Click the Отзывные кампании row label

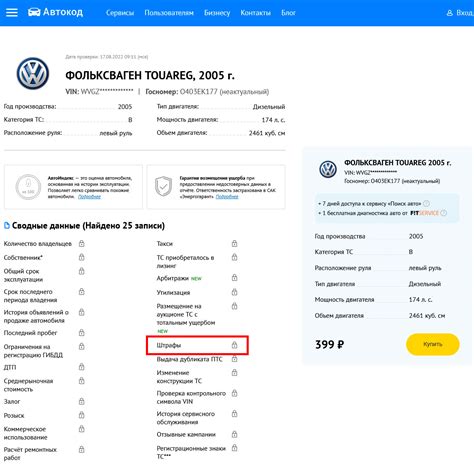tap(186, 435)
